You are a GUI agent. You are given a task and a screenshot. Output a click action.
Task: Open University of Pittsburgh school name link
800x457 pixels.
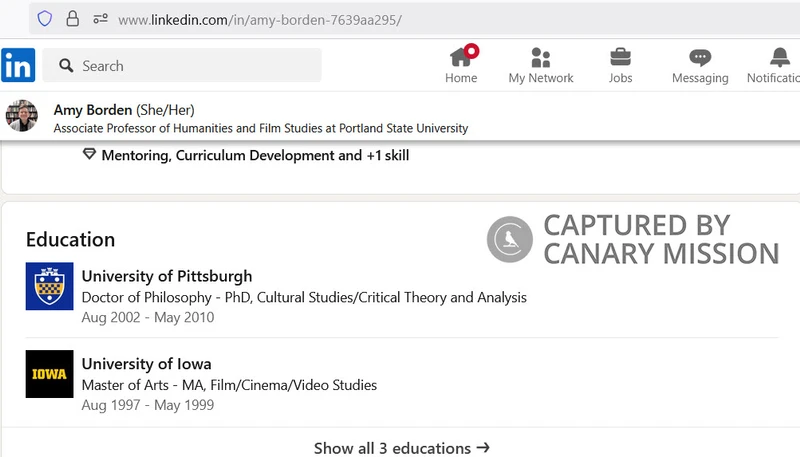click(x=167, y=276)
